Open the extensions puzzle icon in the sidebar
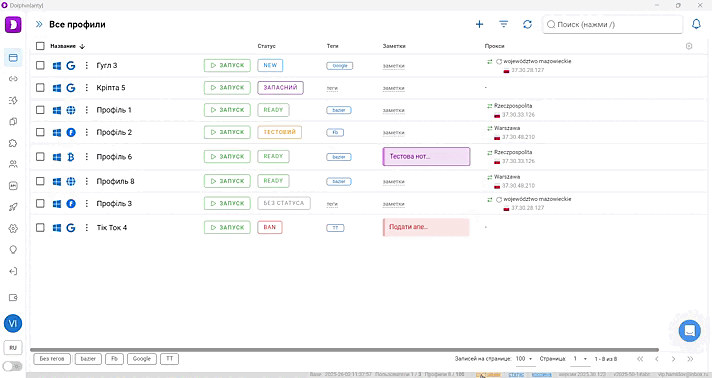Image resolution: width=712 pixels, height=378 pixels. point(13,143)
